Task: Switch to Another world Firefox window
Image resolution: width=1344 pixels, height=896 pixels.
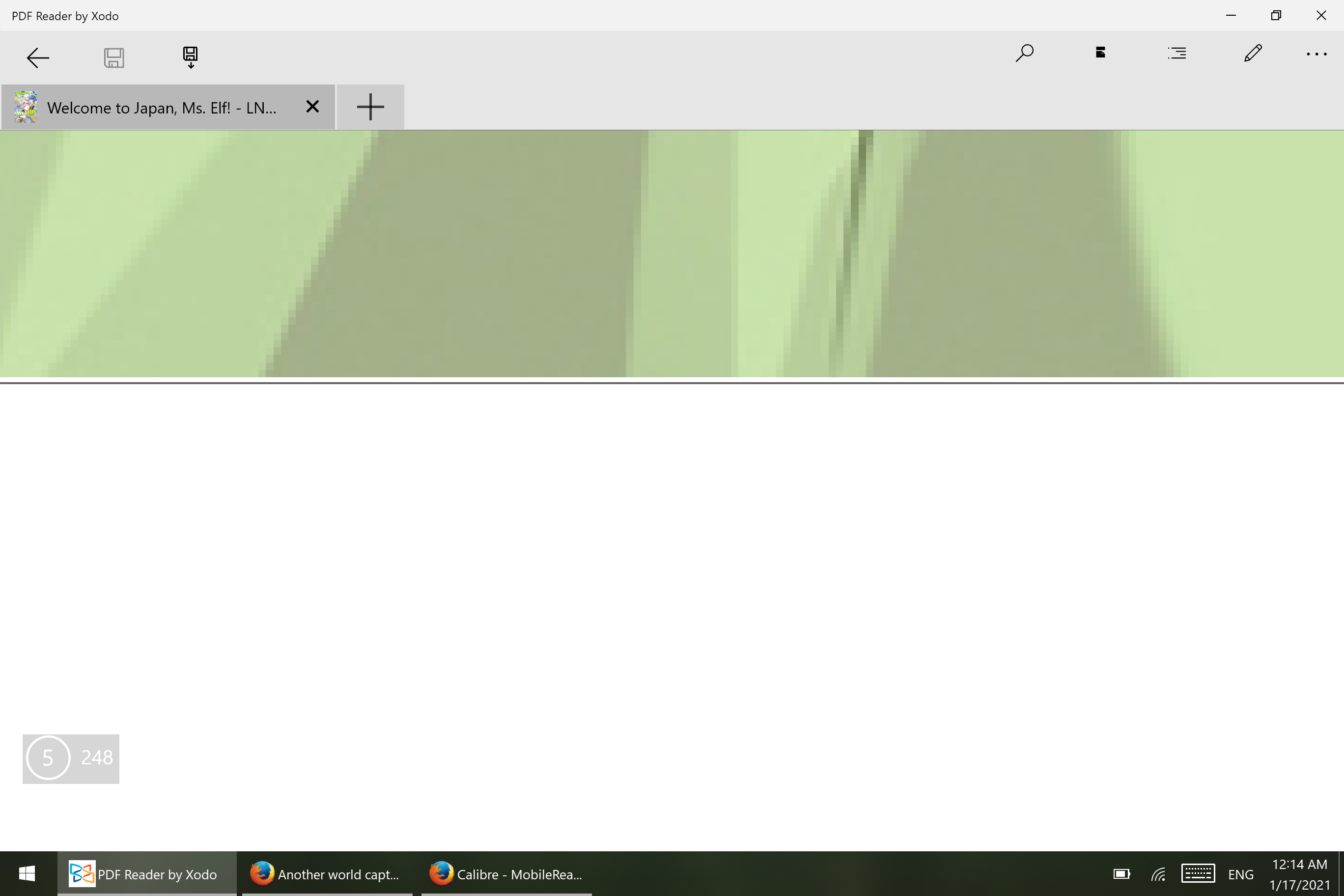Action: point(326,874)
